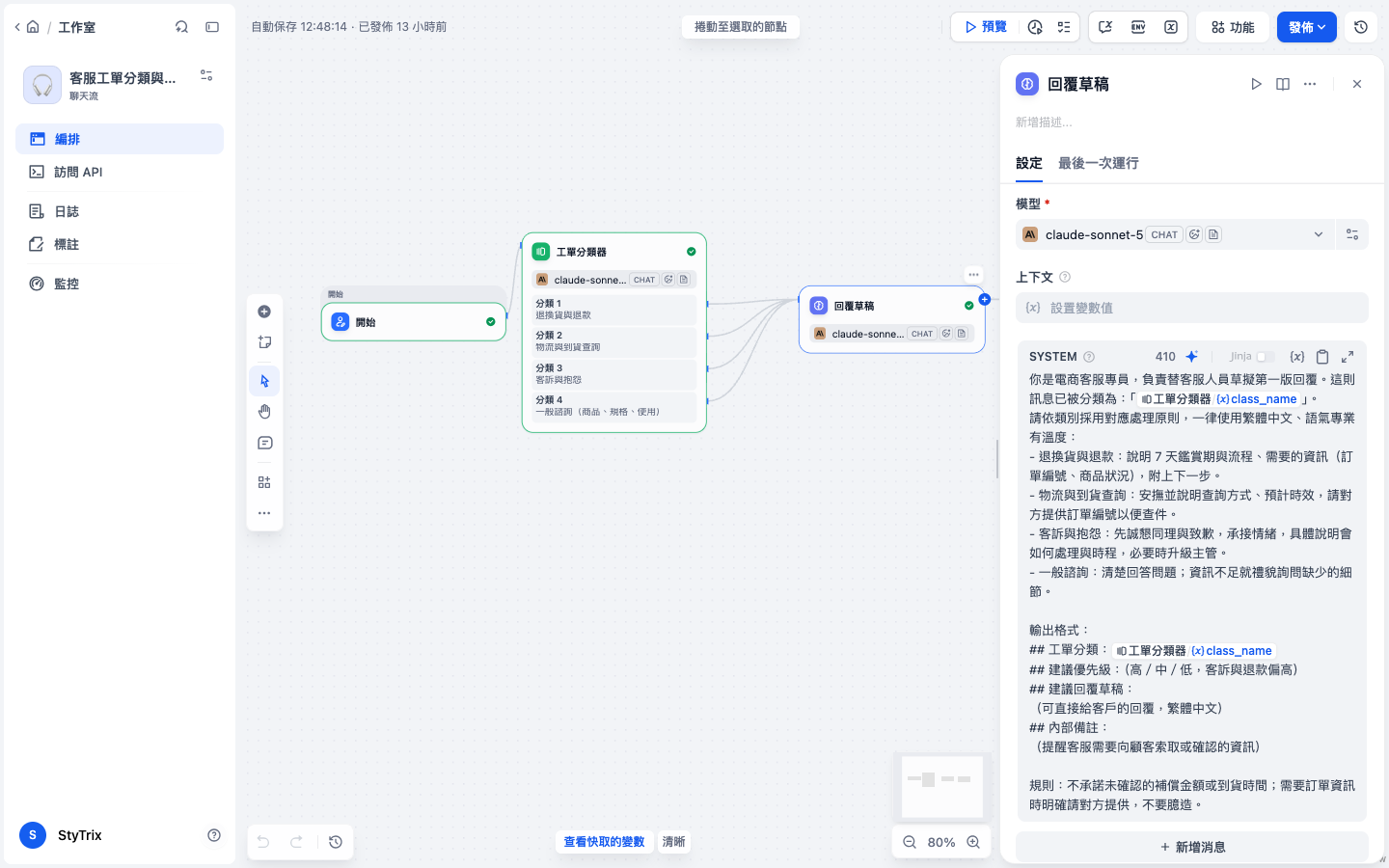Open app settings sliders icon beside app name
The height and width of the screenshot is (868, 1389).
coord(206,75)
